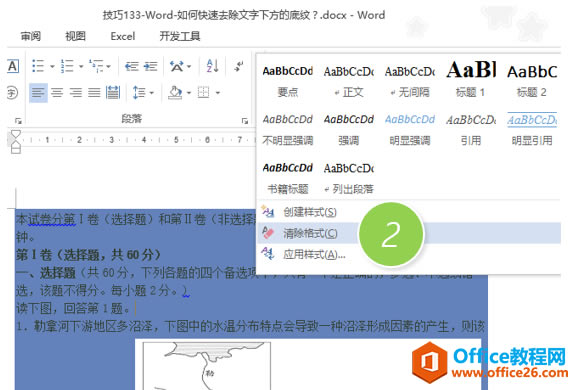Open the shading color dropdown arrow
Viewport: 575px width, 390px height.
point(189,93)
